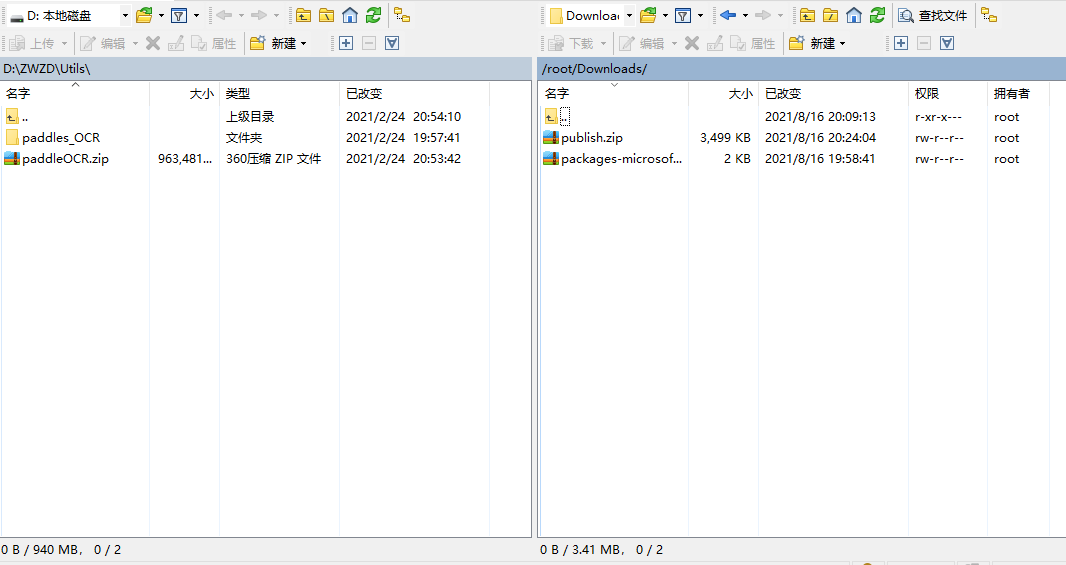The width and height of the screenshot is (1066, 565).
Task: Select files plus icon in remote panel
Action: 901,44
